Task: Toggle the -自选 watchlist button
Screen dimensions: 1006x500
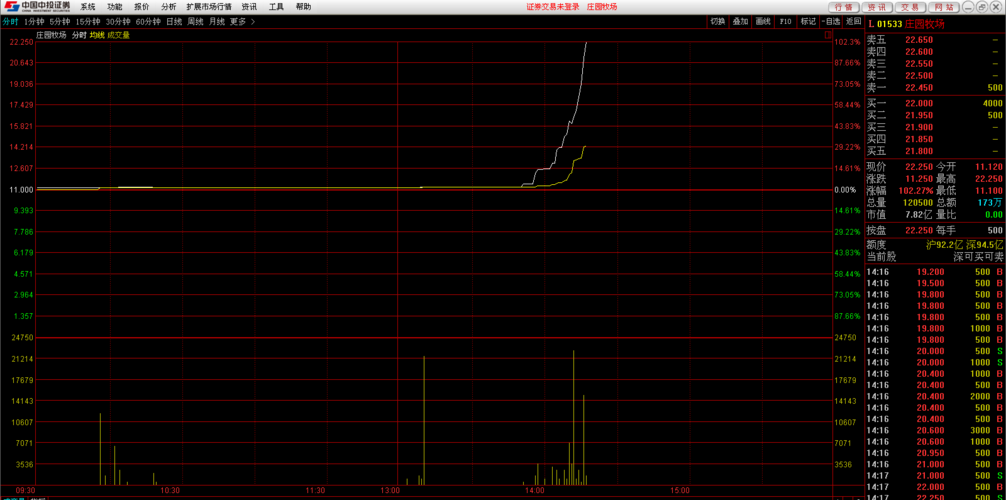Action: click(830, 22)
